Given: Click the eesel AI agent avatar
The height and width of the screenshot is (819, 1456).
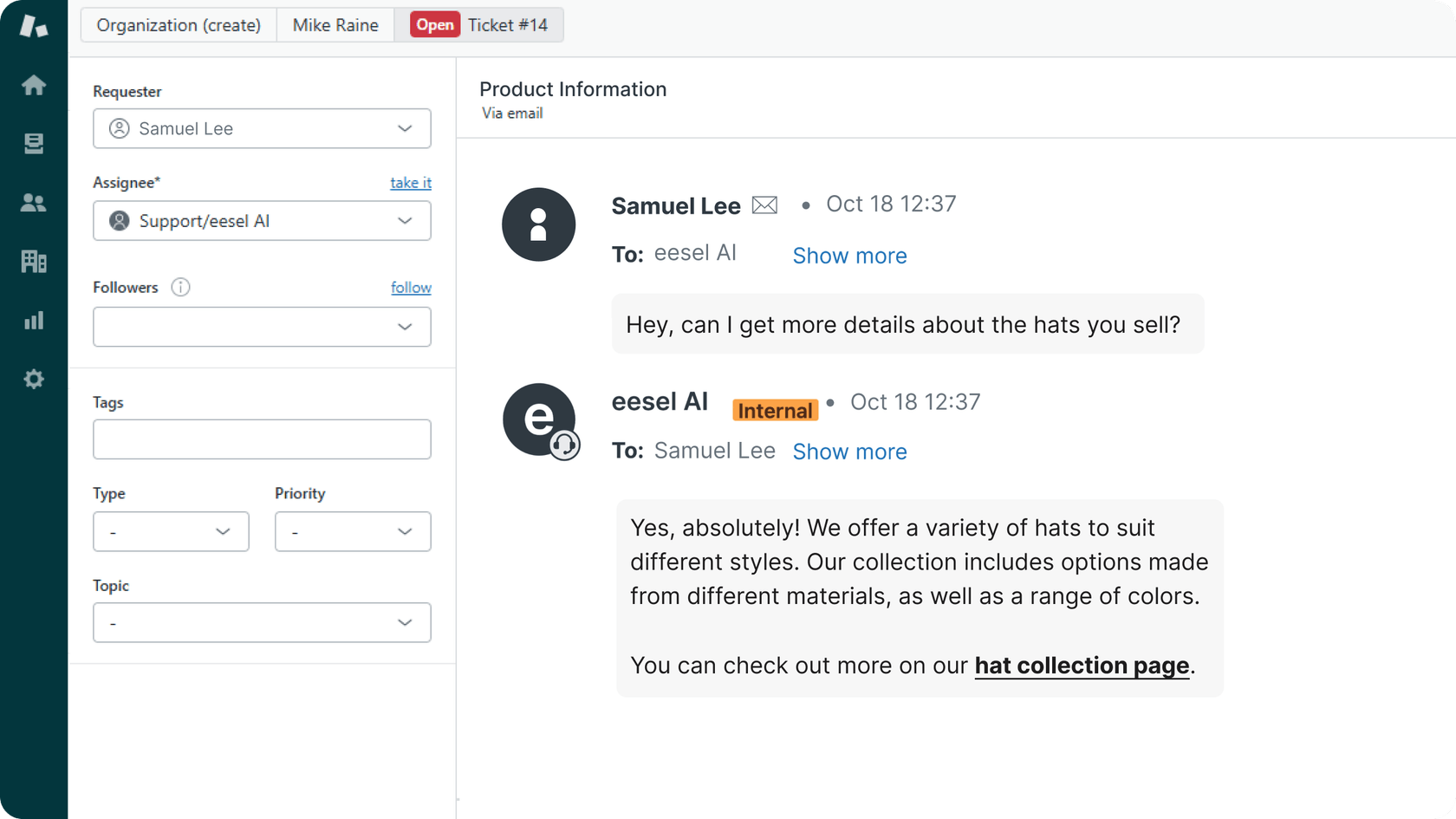Looking at the screenshot, I should click(x=539, y=420).
